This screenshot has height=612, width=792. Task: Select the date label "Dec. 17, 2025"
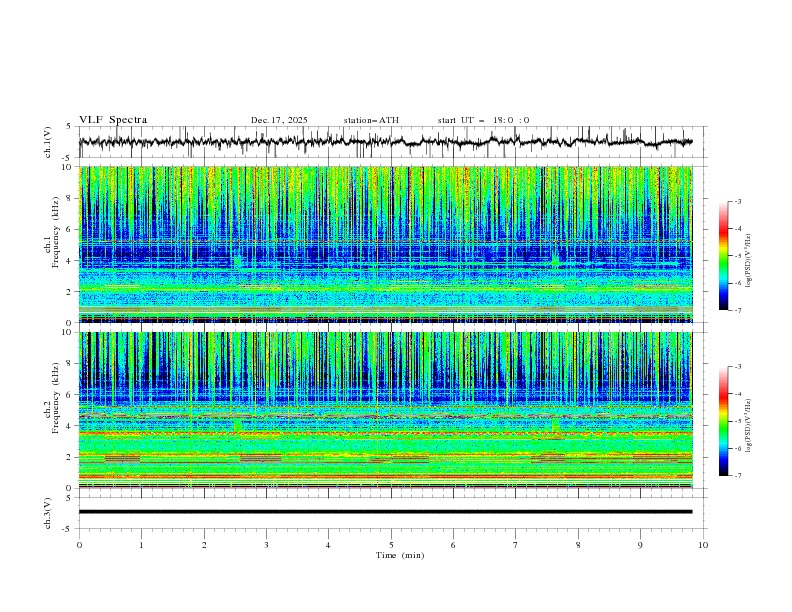(279, 120)
